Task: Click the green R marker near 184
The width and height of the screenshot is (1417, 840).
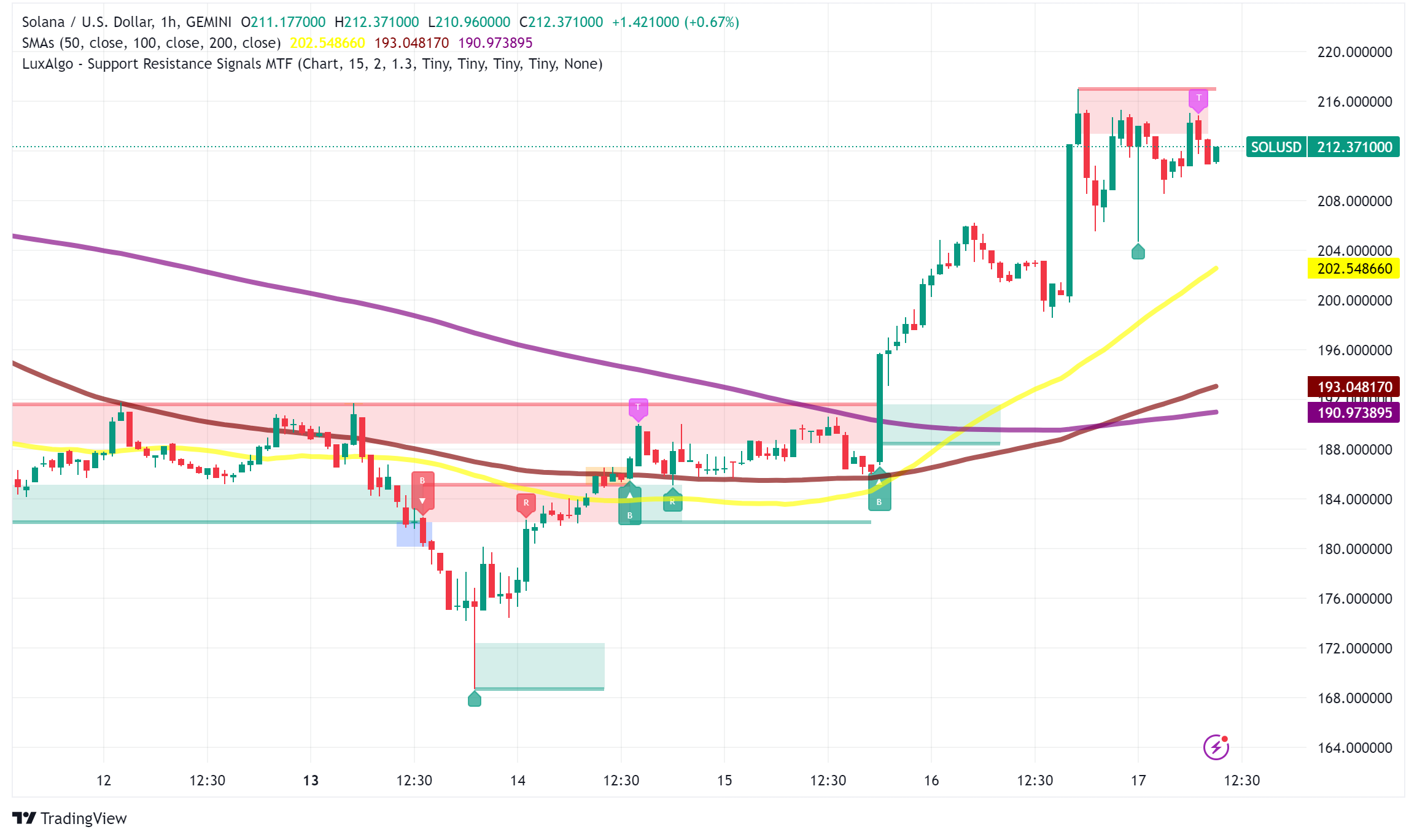Action: tap(673, 500)
